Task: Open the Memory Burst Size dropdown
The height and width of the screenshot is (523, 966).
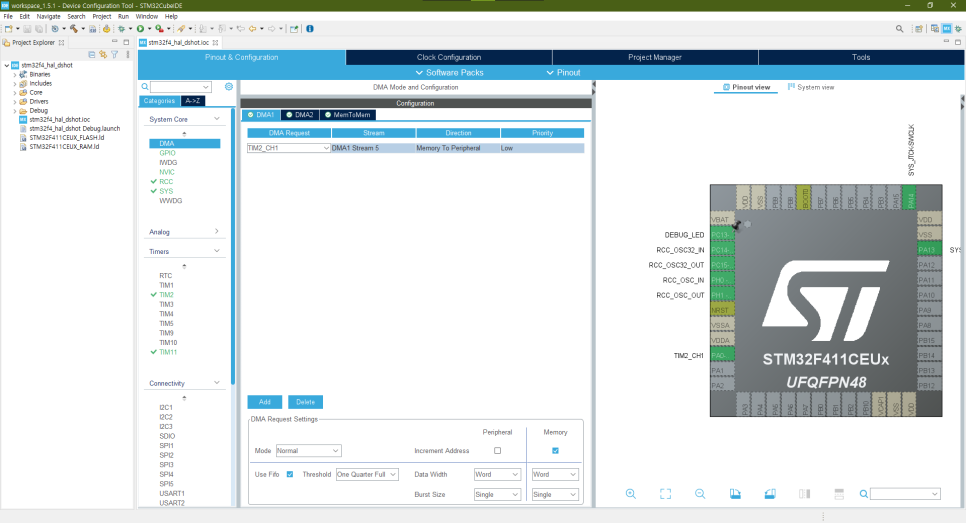Action: pos(555,494)
